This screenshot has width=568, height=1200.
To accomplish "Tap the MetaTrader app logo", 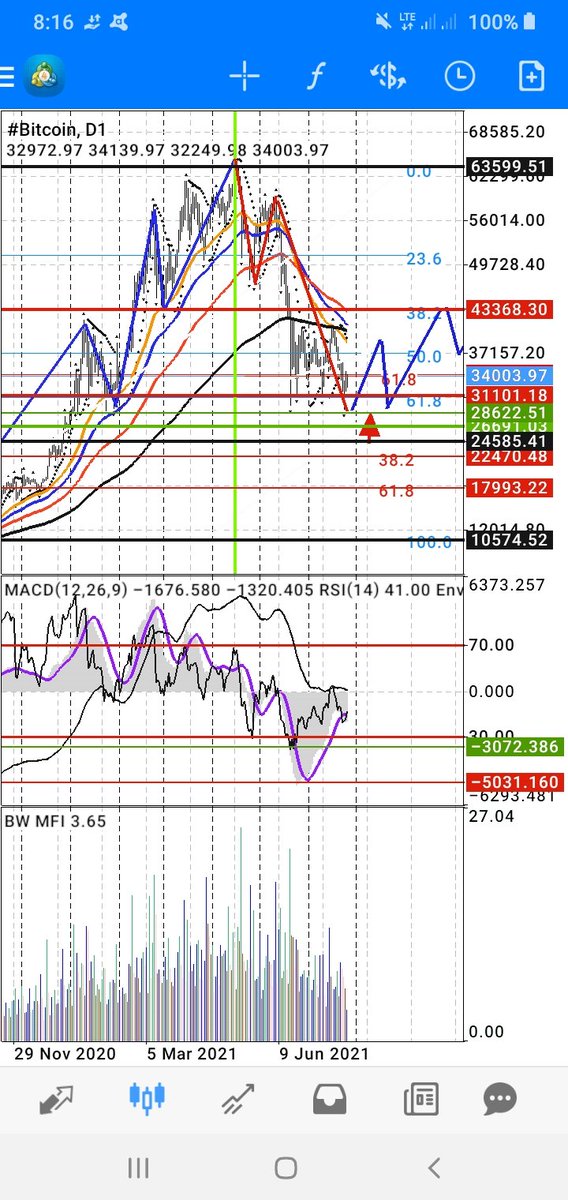I will (x=46, y=76).
